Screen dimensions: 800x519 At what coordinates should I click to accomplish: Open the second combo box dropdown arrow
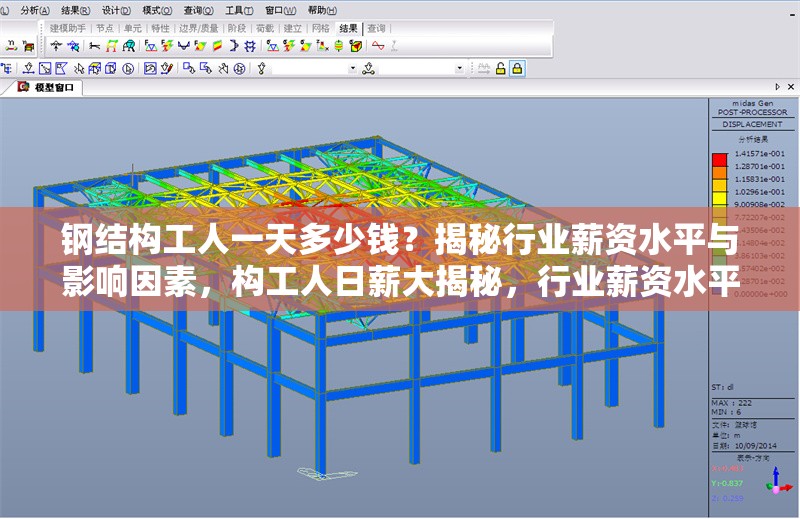click(x=460, y=69)
